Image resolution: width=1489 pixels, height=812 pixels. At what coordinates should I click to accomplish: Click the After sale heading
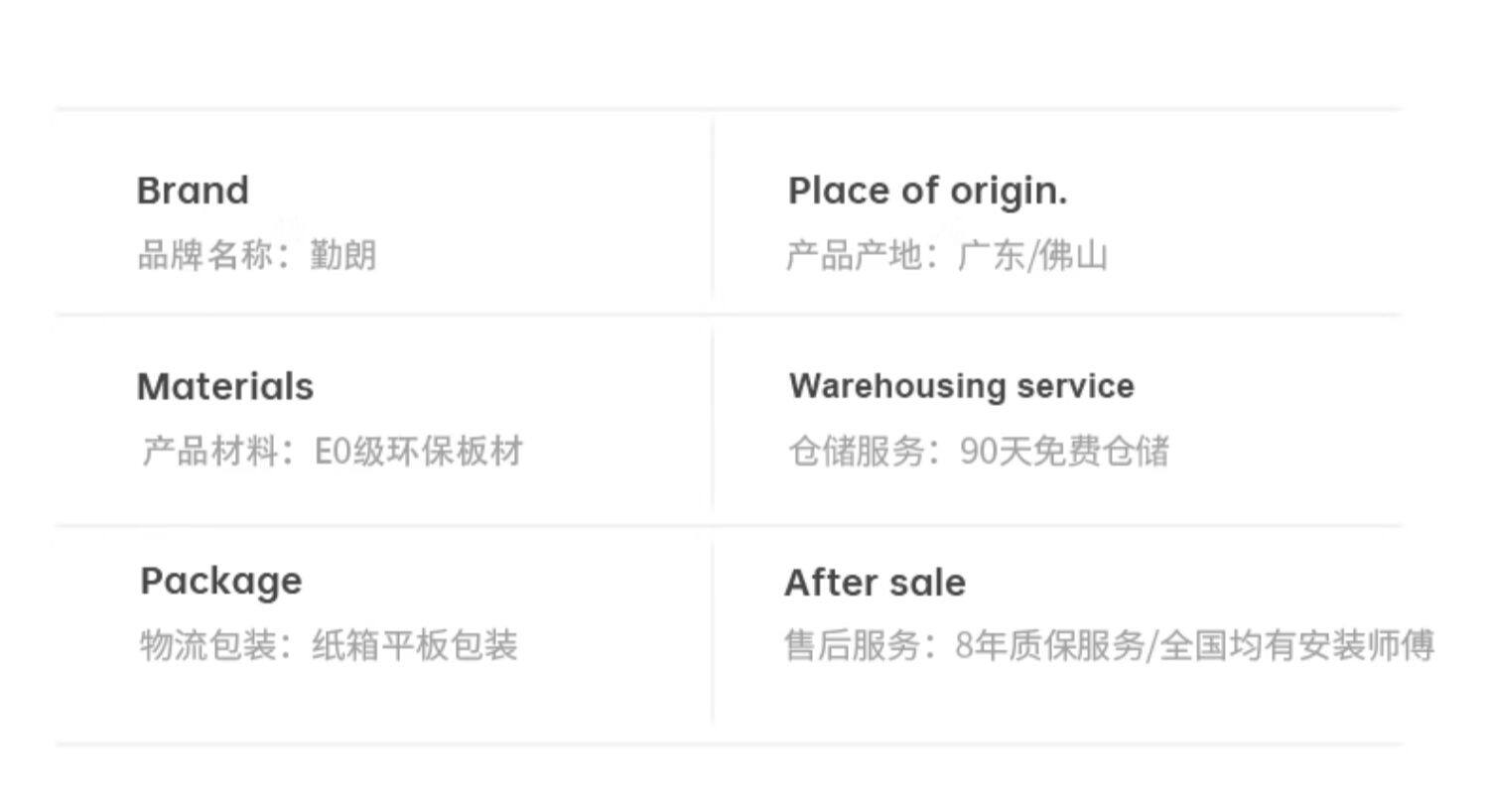[875, 583]
